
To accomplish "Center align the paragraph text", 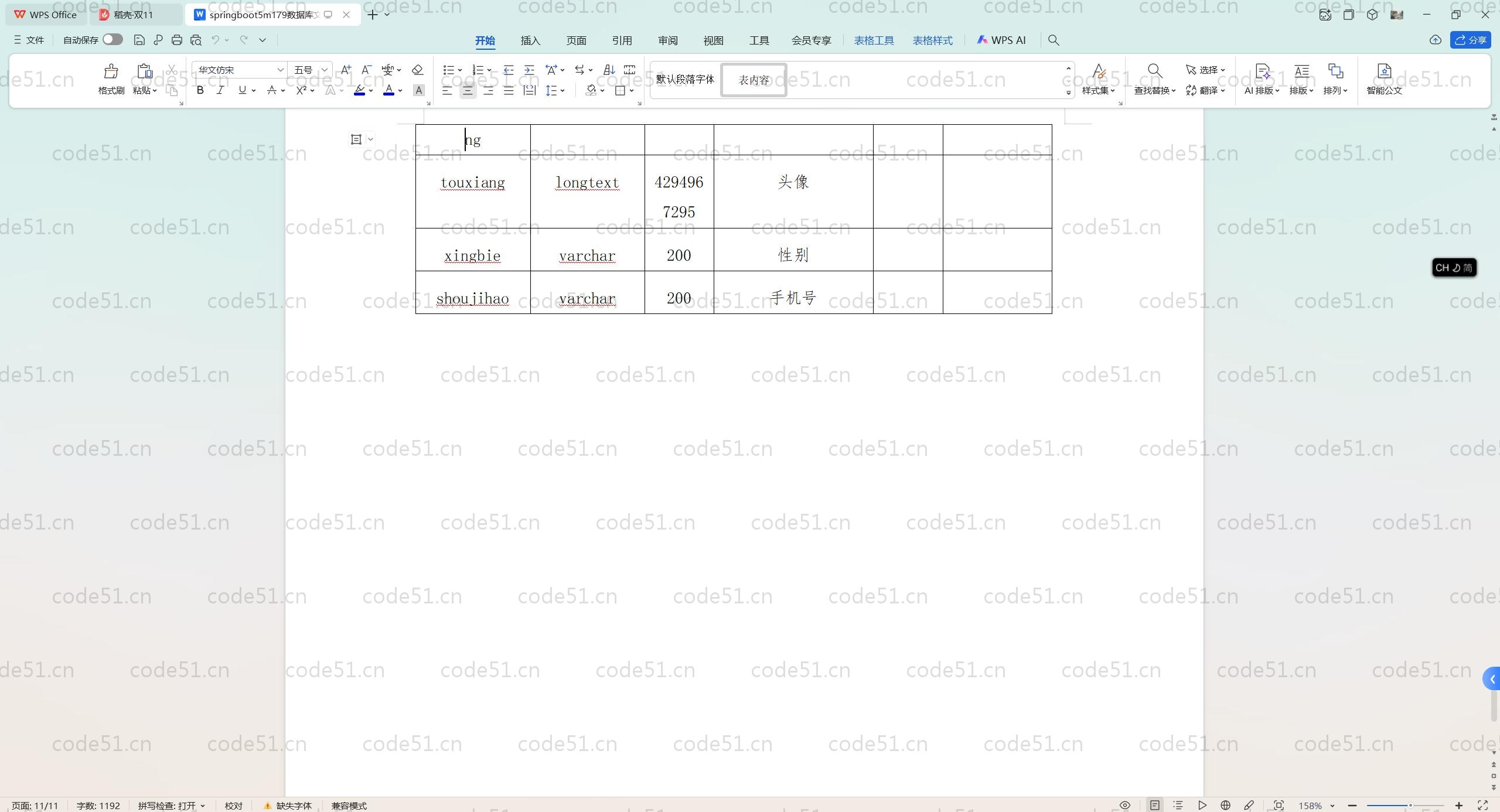I will (x=468, y=90).
